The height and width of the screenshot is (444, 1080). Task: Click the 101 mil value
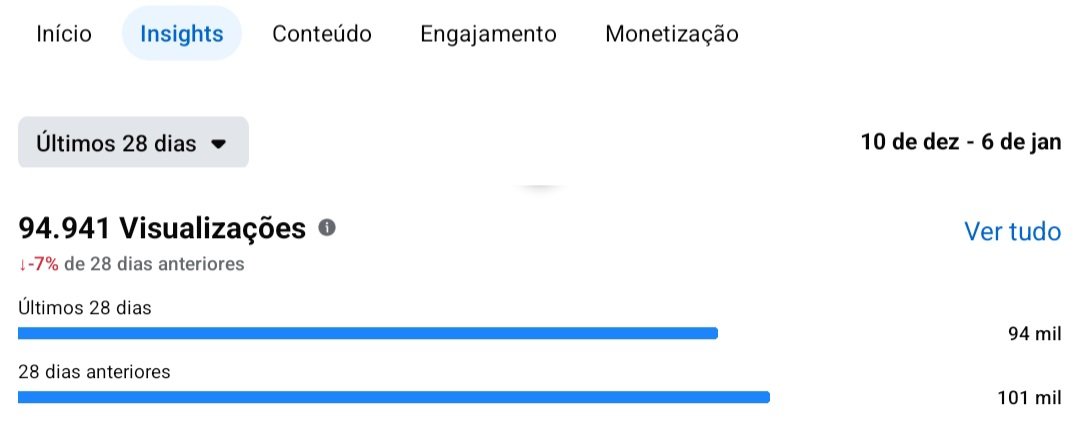click(x=1029, y=398)
